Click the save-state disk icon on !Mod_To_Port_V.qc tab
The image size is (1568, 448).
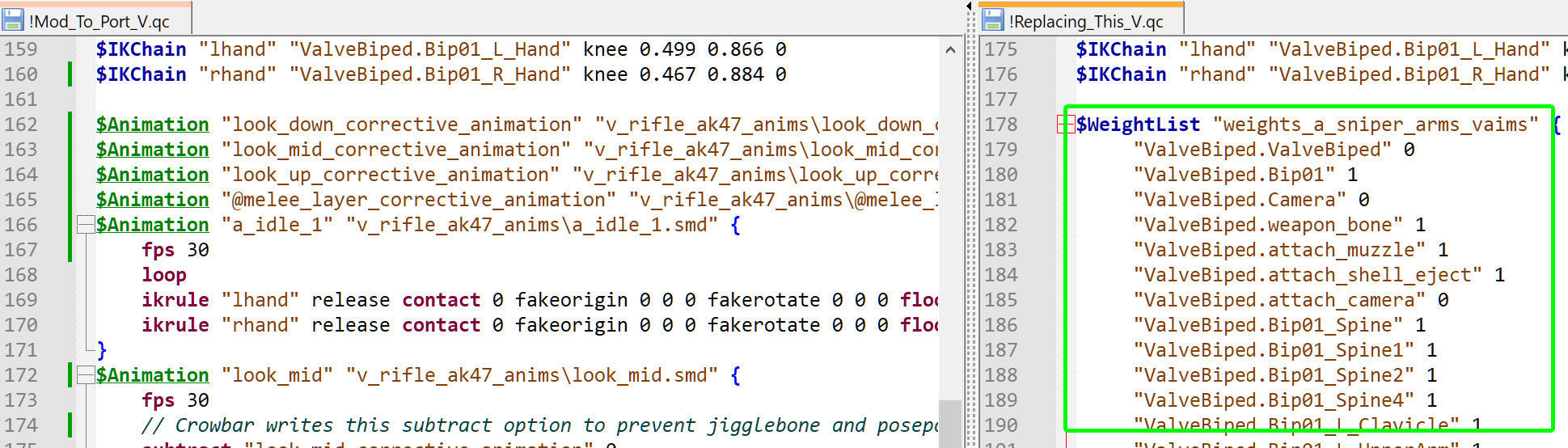[14, 21]
